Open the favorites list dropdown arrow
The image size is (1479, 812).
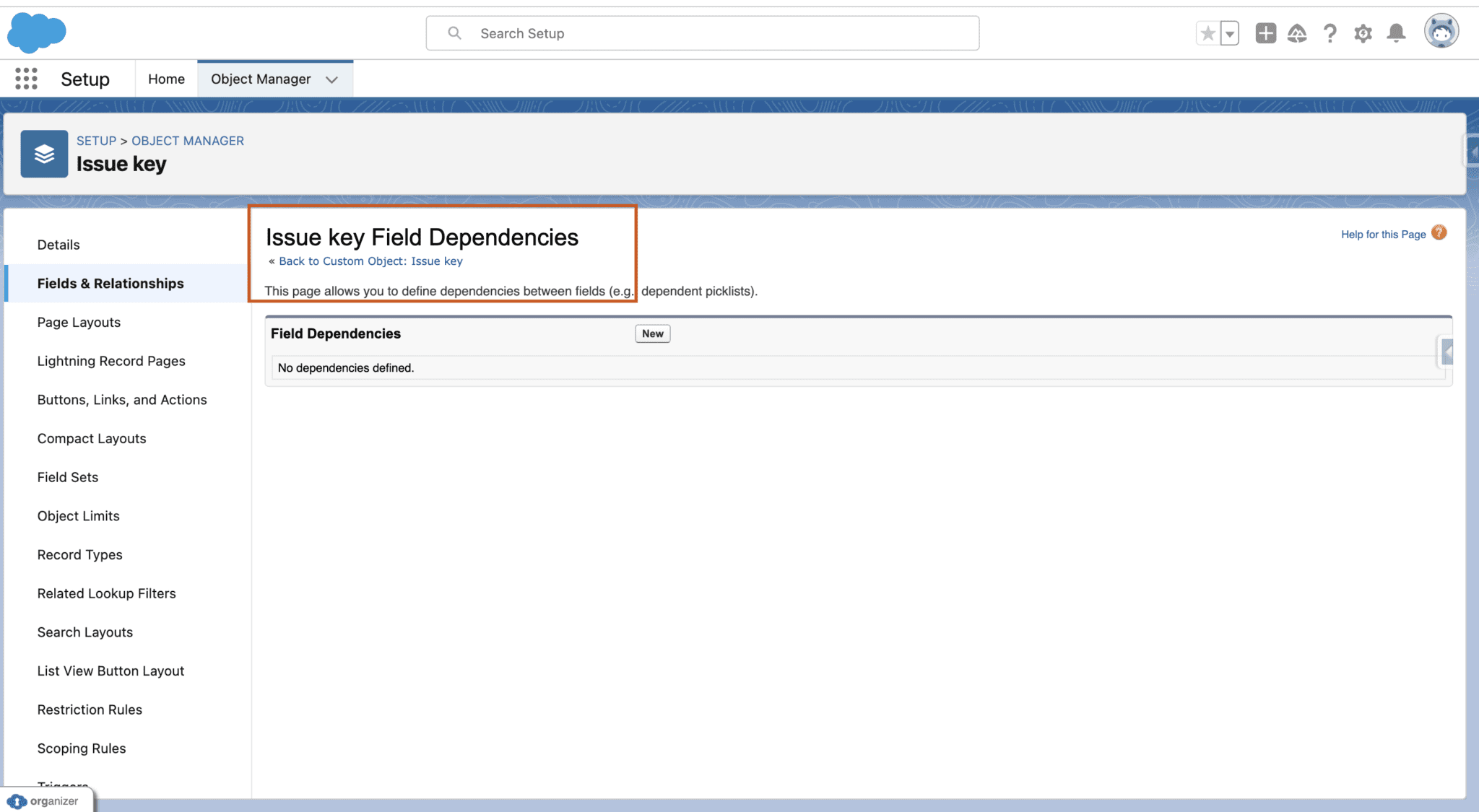(1228, 32)
